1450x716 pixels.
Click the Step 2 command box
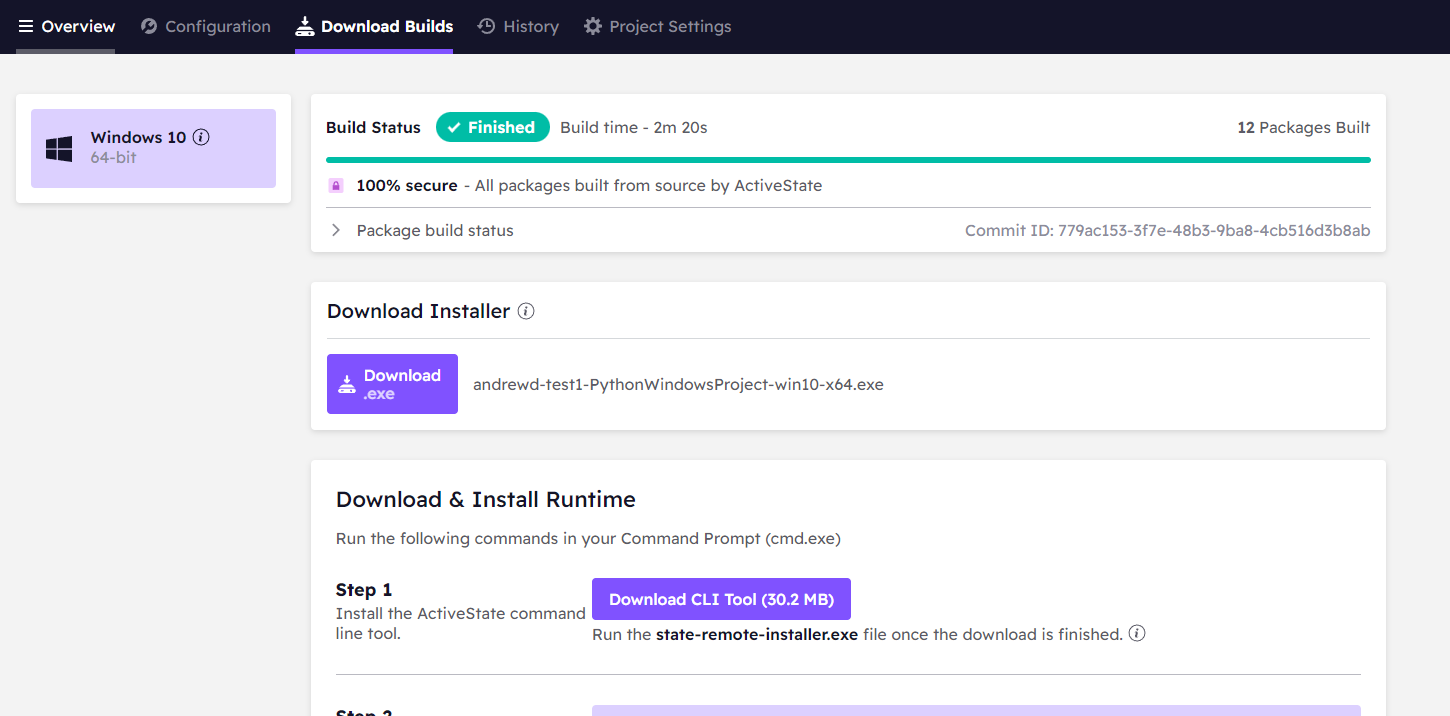tap(976, 710)
